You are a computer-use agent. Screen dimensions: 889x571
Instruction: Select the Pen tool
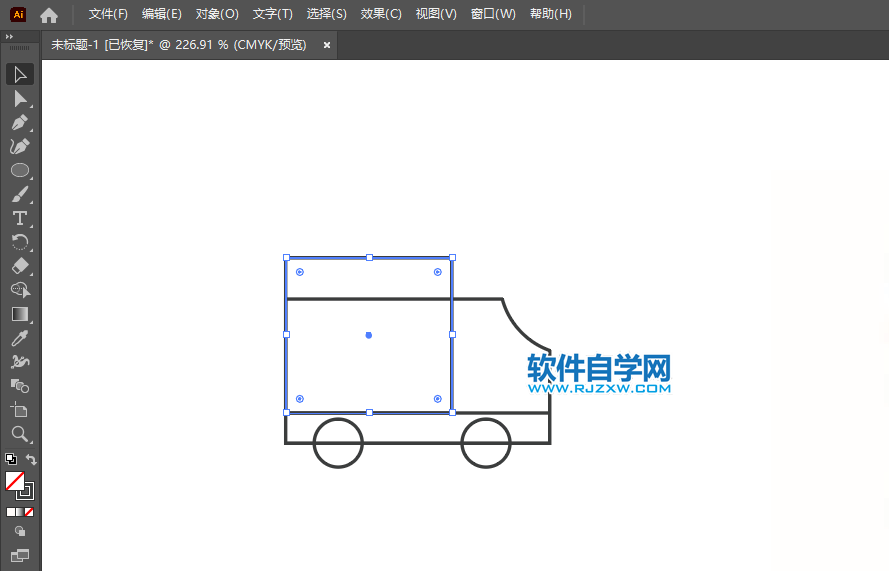tap(20, 122)
